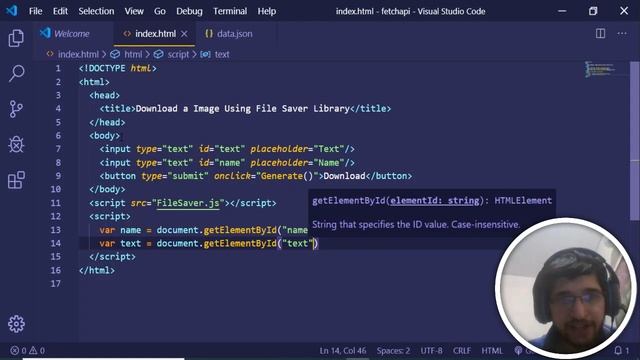
Task: Switch to the index.html tab
Action: (154, 34)
